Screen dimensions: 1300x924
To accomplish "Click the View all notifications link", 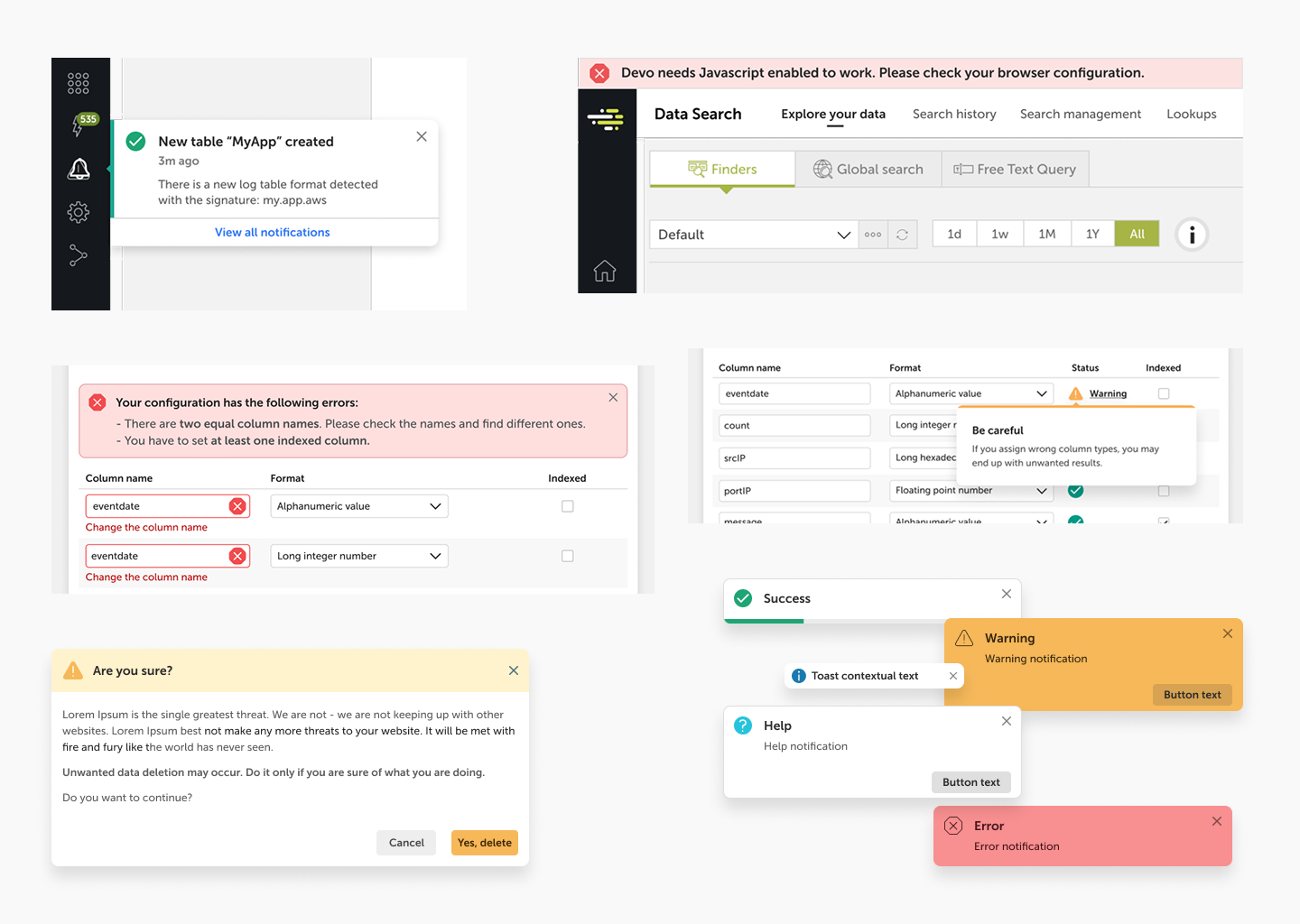I will coord(272,232).
